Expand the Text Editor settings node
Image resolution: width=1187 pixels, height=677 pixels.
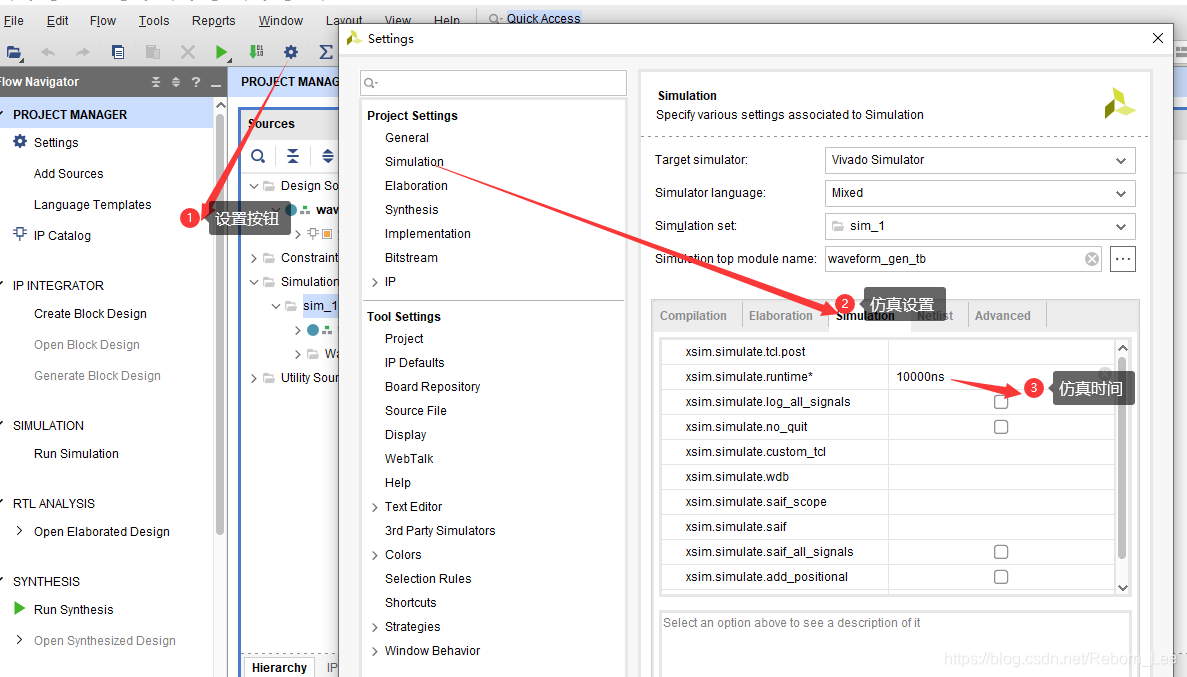(x=375, y=507)
